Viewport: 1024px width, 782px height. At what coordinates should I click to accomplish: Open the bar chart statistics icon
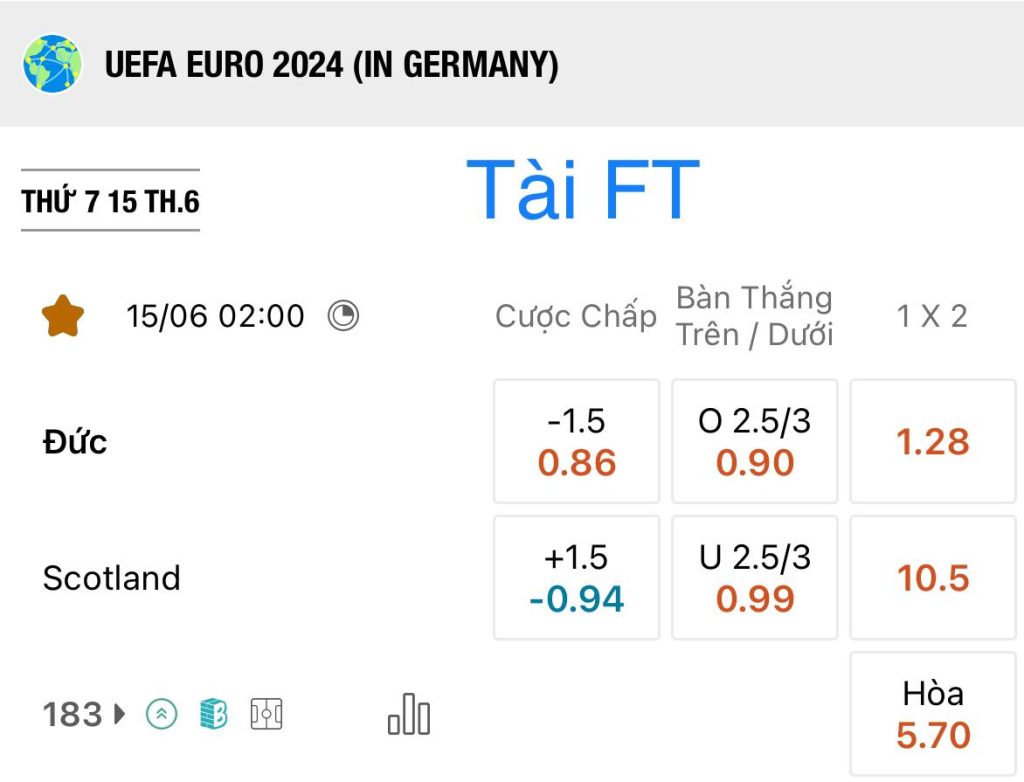[409, 714]
